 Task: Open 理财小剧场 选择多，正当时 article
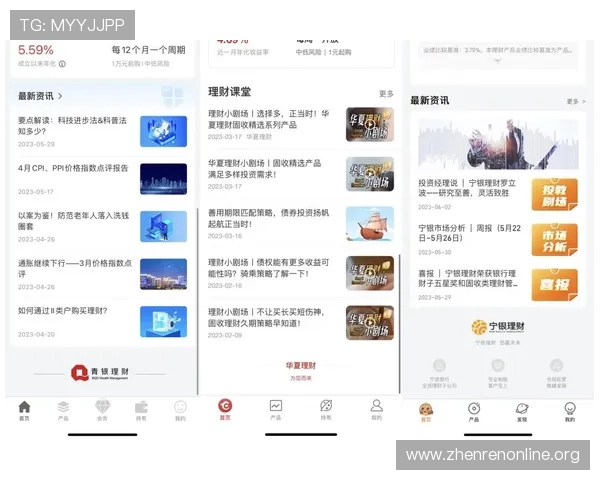click(x=301, y=124)
